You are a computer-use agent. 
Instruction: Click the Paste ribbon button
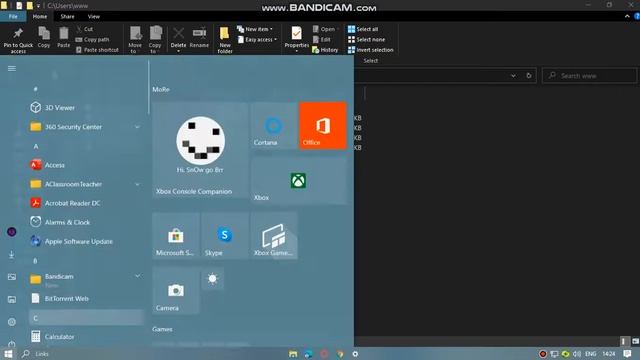[x=63, y=38]
